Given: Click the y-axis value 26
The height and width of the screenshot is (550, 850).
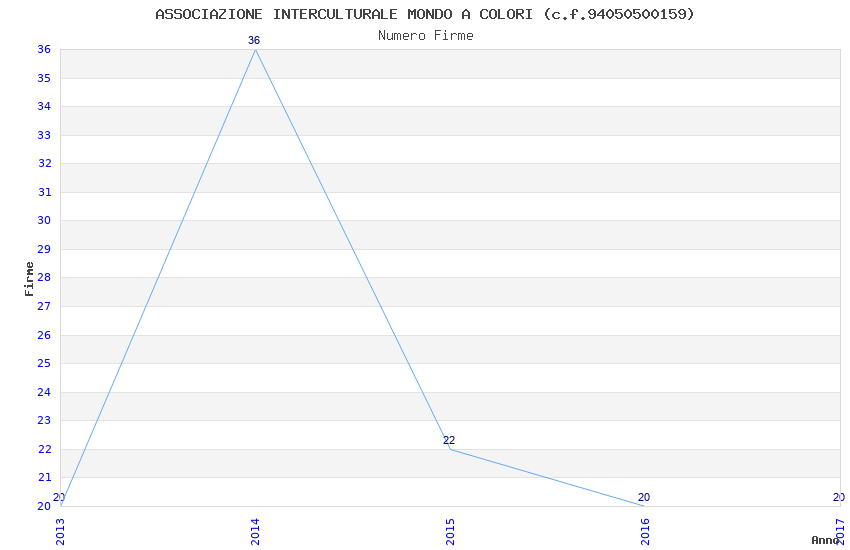Looking at the screenshot, I should (x=44, y=335).
